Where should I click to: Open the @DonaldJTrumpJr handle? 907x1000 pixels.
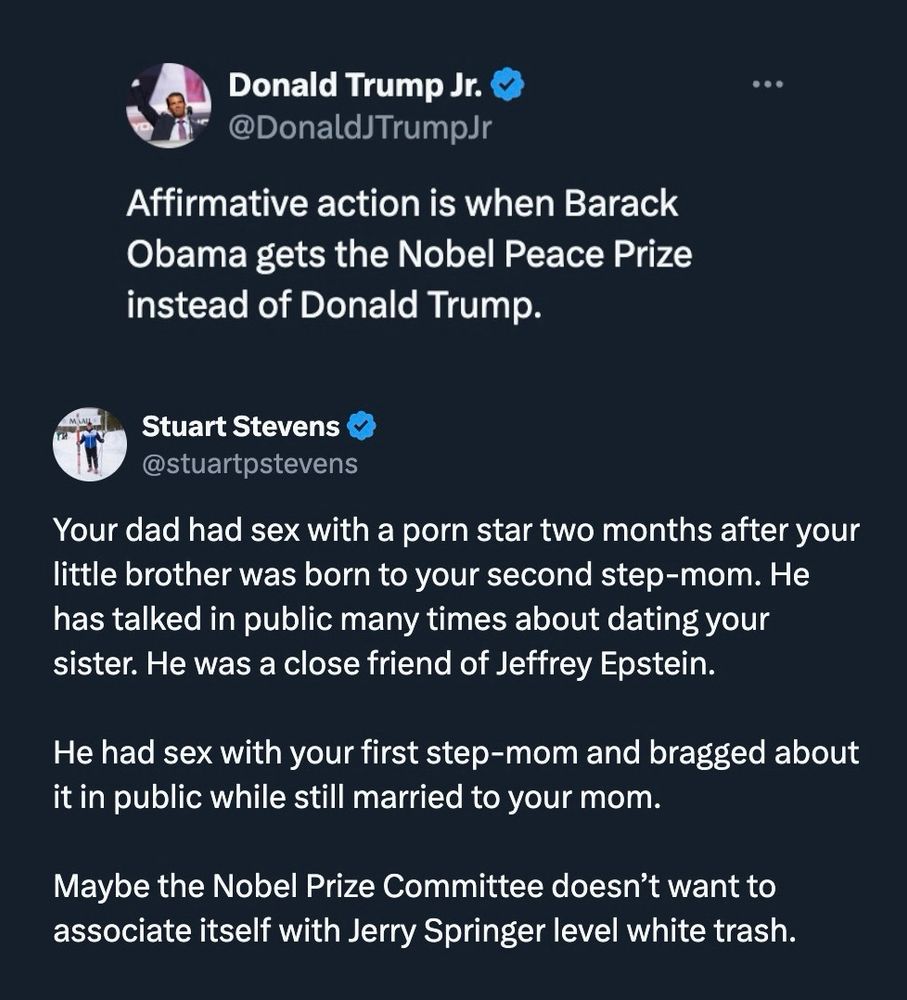tap(360, 128)
